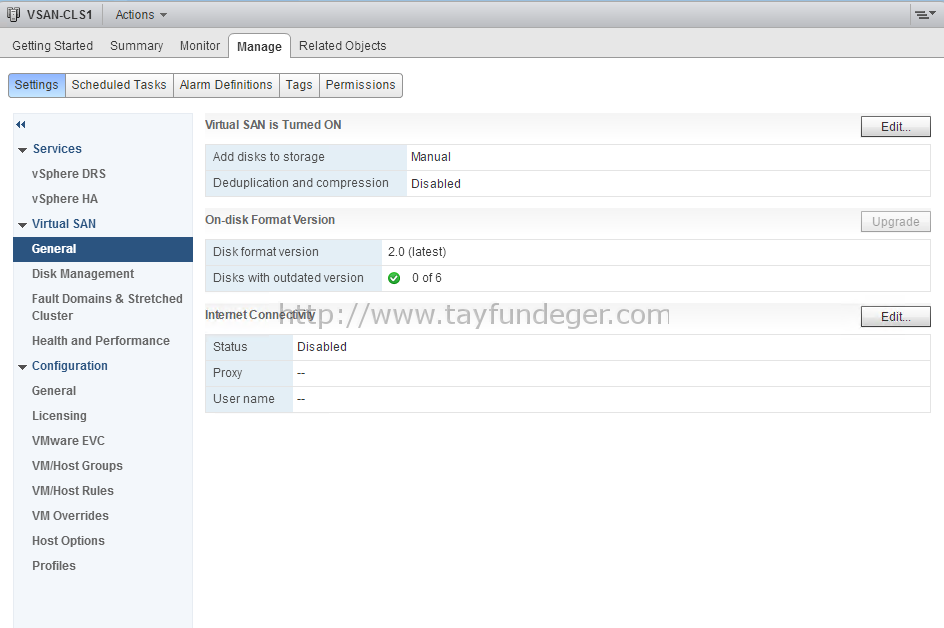Click On-disk Format Version heading
This screenshot has height=628, width=944.
(270, 220)
